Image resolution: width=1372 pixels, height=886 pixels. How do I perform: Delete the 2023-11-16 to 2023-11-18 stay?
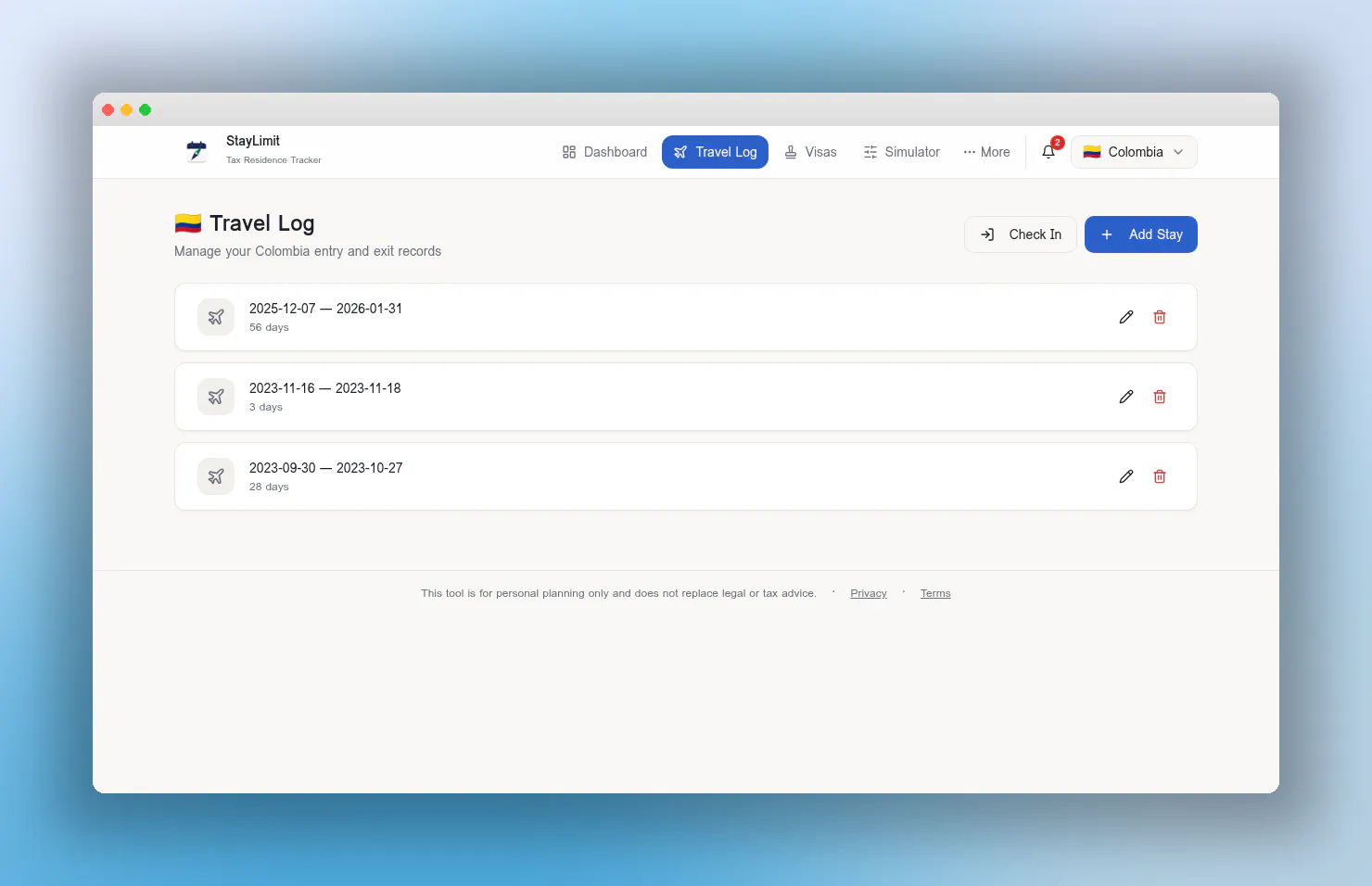point(1160,397)
